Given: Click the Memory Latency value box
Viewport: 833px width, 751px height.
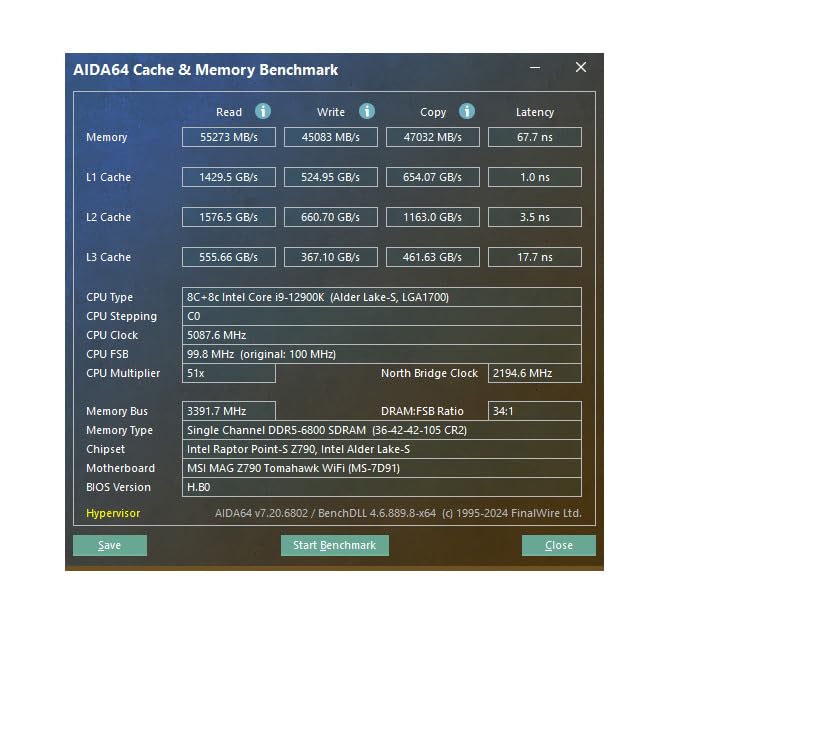Looking at the screenshot, I should coord(534,137).
